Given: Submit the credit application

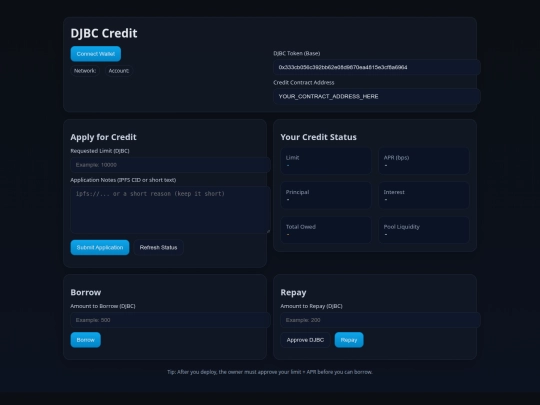Looking at the screenshot, I should 100,248.
